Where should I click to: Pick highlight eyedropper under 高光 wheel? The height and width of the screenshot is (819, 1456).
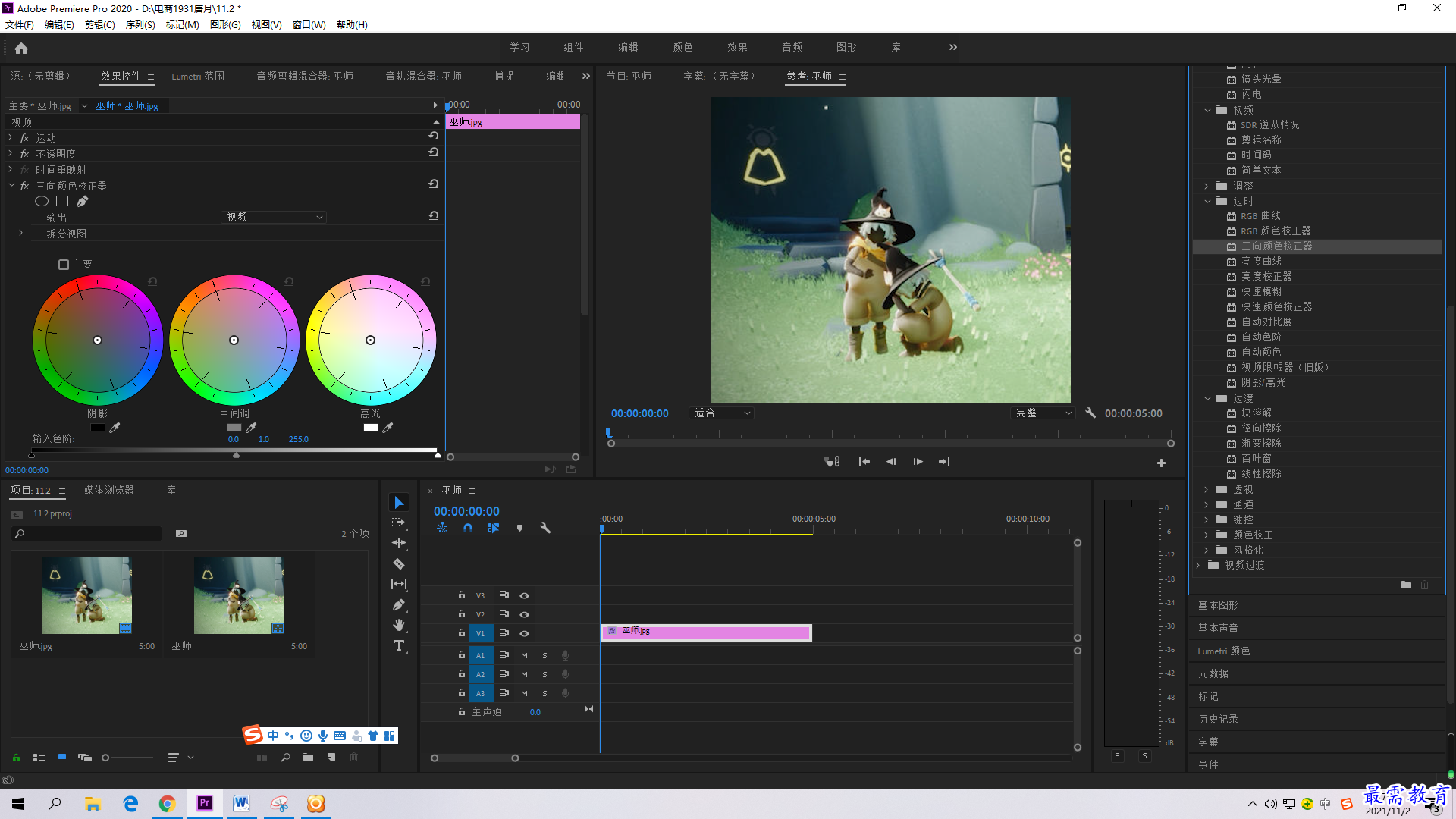(x=388, y=428)
